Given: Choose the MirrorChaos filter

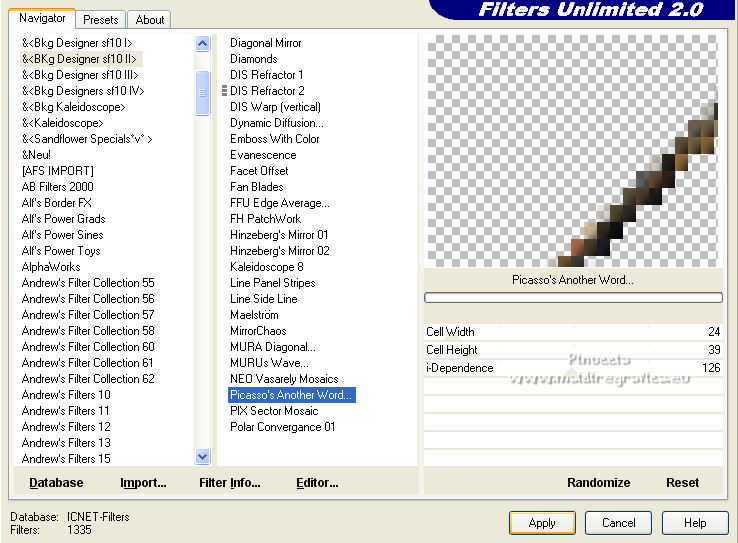Looking at the screenshot, I should coord(258,331).
